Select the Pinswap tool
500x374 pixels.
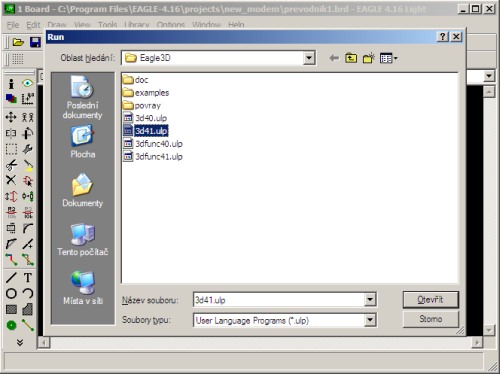click(x=11, y=196)
